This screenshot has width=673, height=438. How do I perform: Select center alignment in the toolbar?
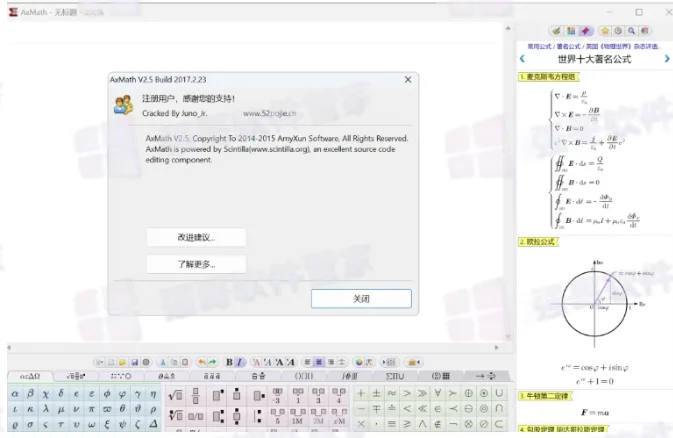pyautogui.click(x=319, y=362)
